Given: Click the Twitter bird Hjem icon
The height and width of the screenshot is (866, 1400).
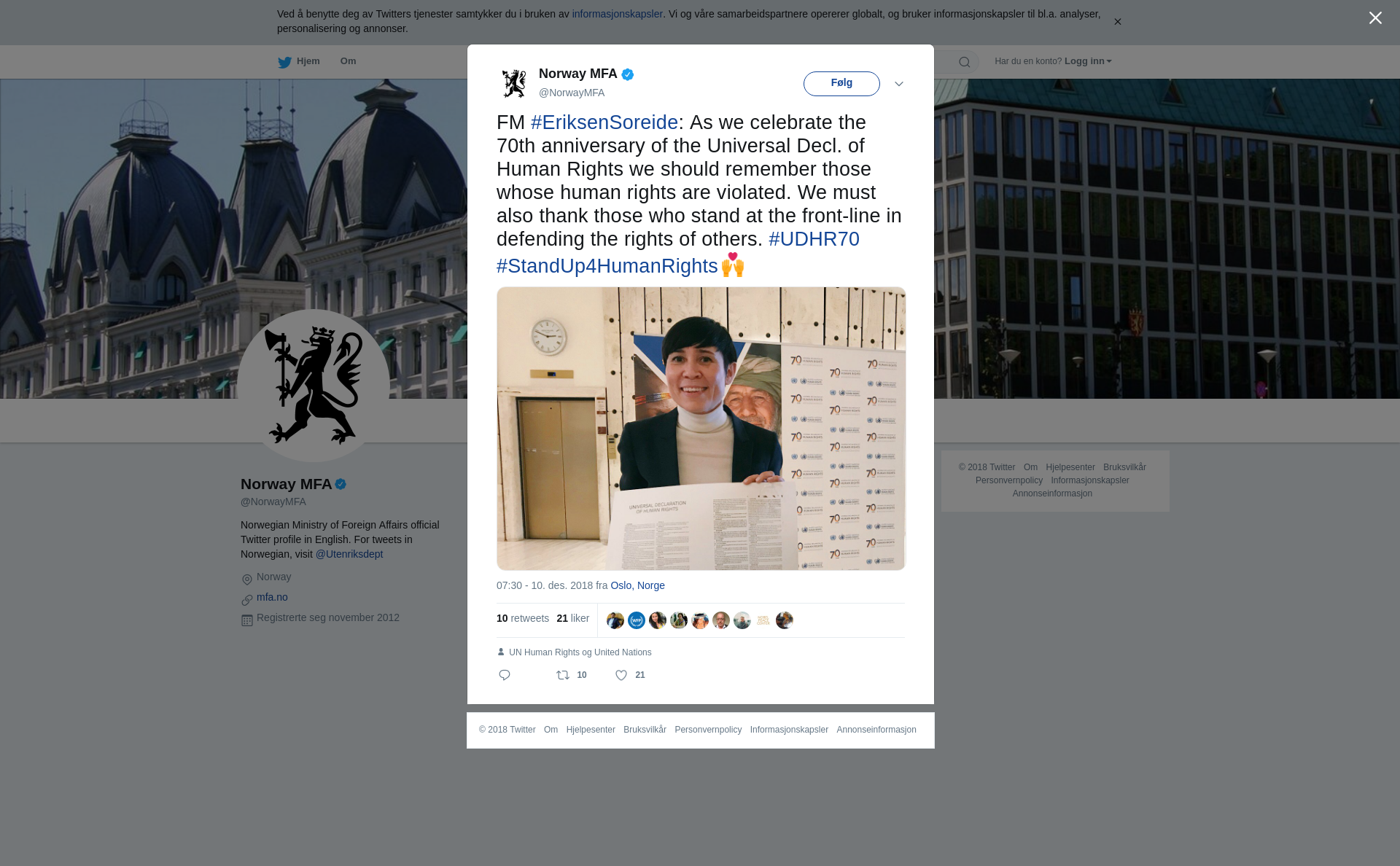Looking at the screenshot, I should pyautogui.click(x=284, y=62).
